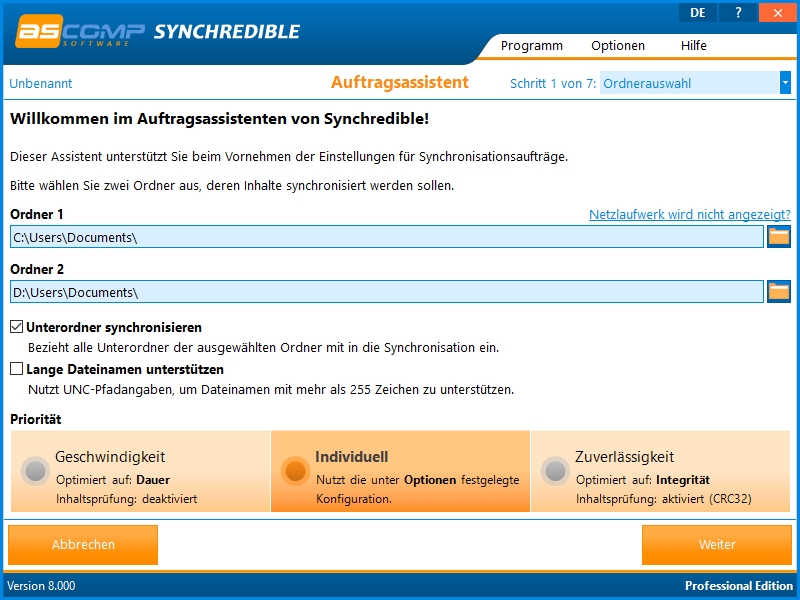Click the 'Unbenannt' job name

41,83
